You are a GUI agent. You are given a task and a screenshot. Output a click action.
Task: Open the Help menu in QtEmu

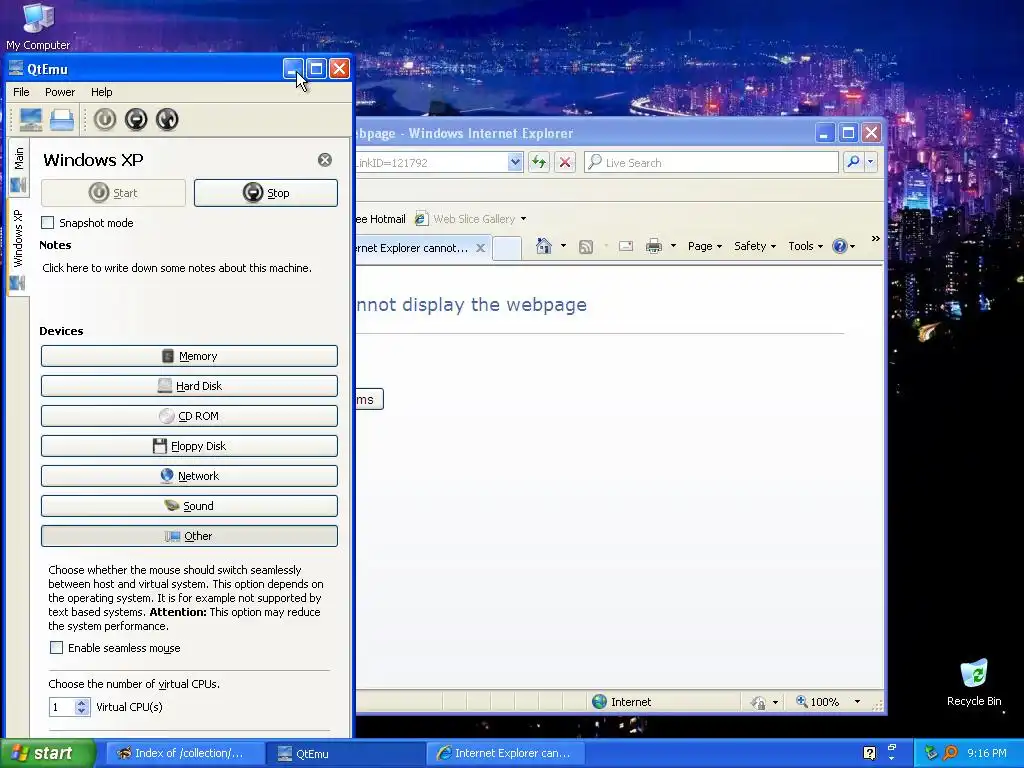click(101, 92)
